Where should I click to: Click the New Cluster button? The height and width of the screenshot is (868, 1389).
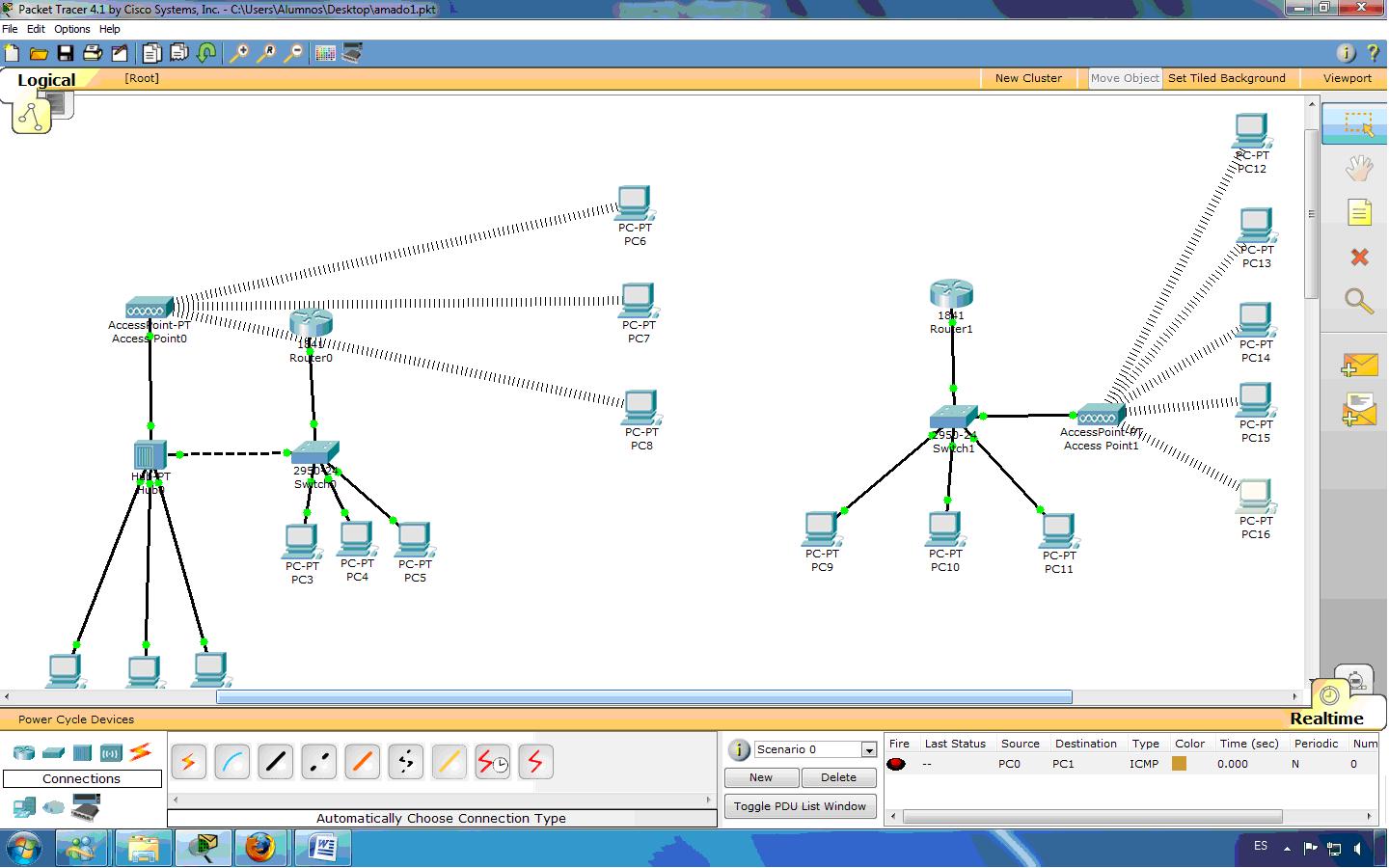pyautogui.click(x=1028, y=78)
